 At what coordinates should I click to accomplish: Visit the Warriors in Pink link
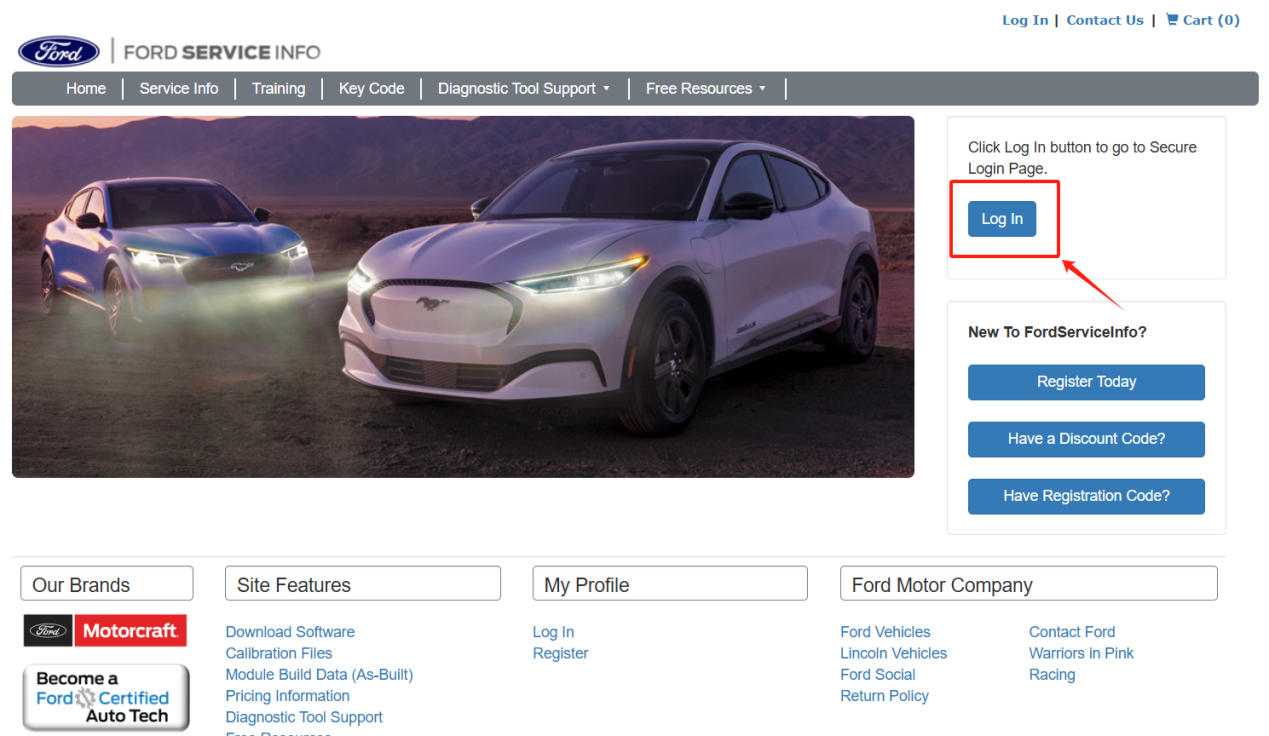click(1081, 653)
